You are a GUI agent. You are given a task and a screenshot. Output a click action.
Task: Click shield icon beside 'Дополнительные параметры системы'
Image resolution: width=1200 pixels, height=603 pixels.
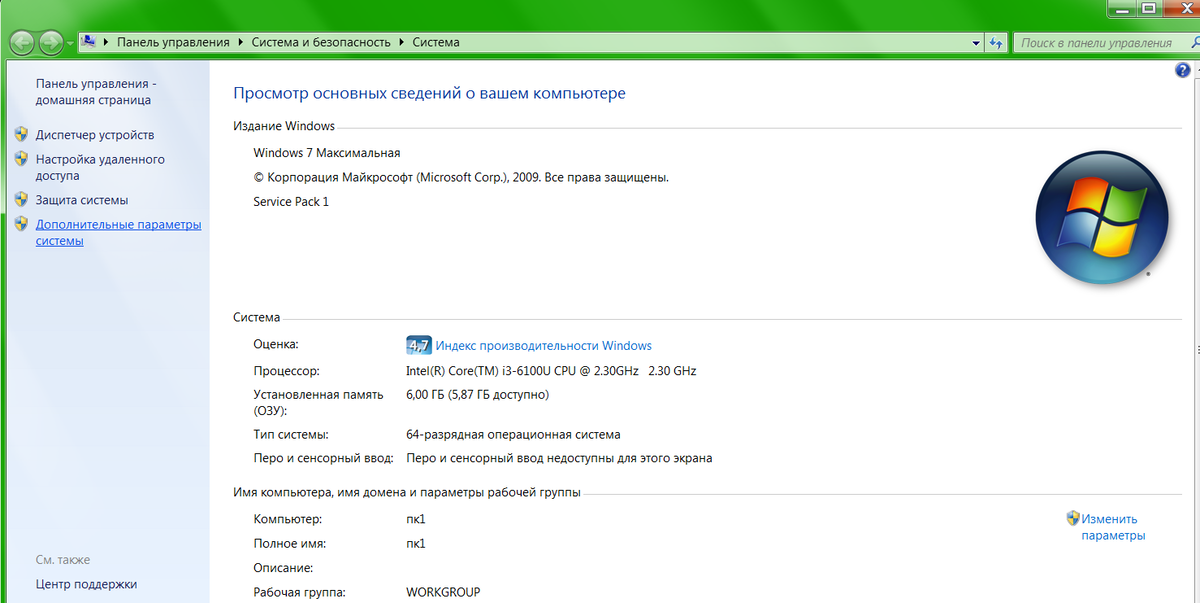coord(21,225)
